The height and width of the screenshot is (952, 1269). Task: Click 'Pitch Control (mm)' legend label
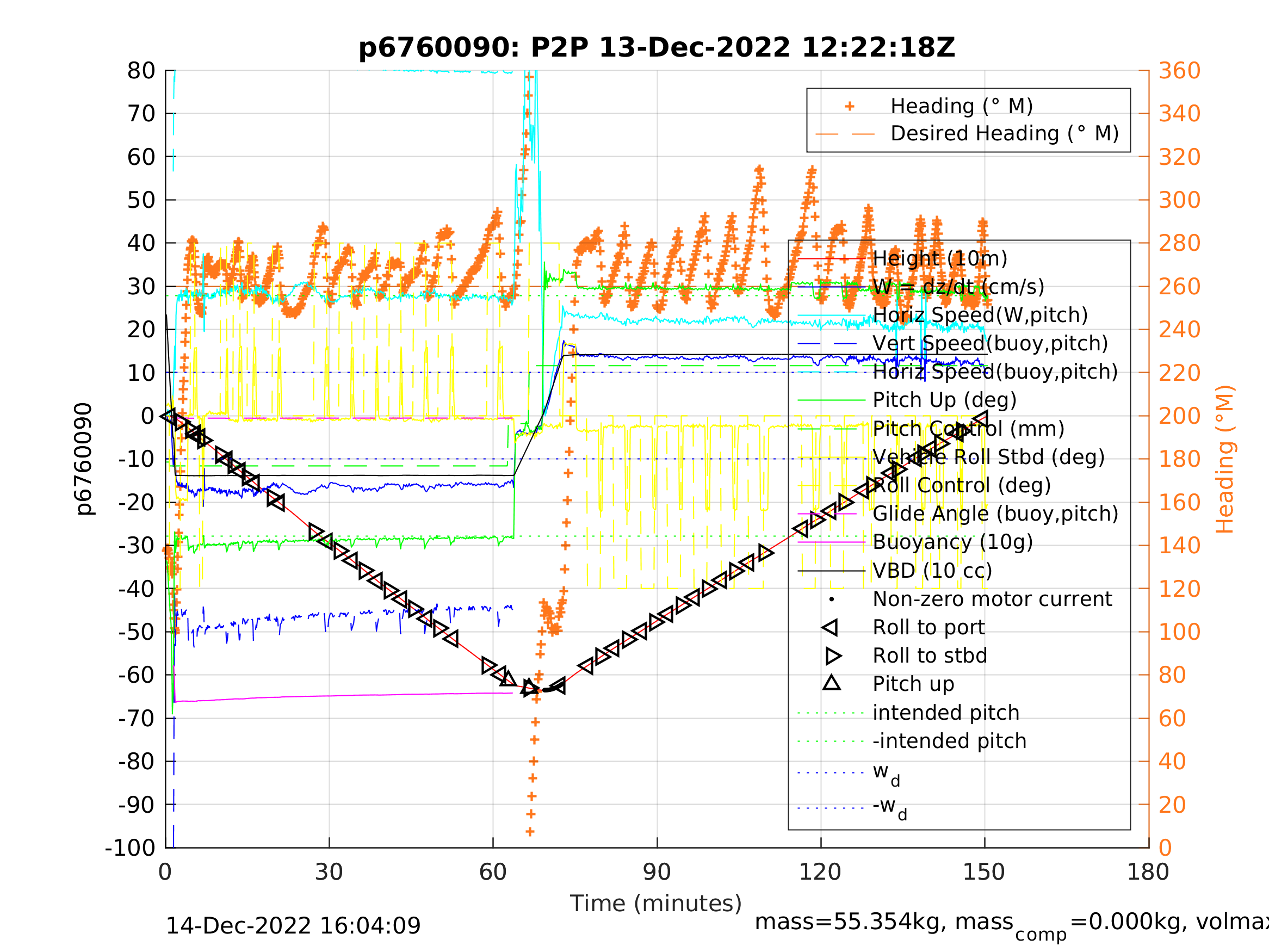point(968,429)
